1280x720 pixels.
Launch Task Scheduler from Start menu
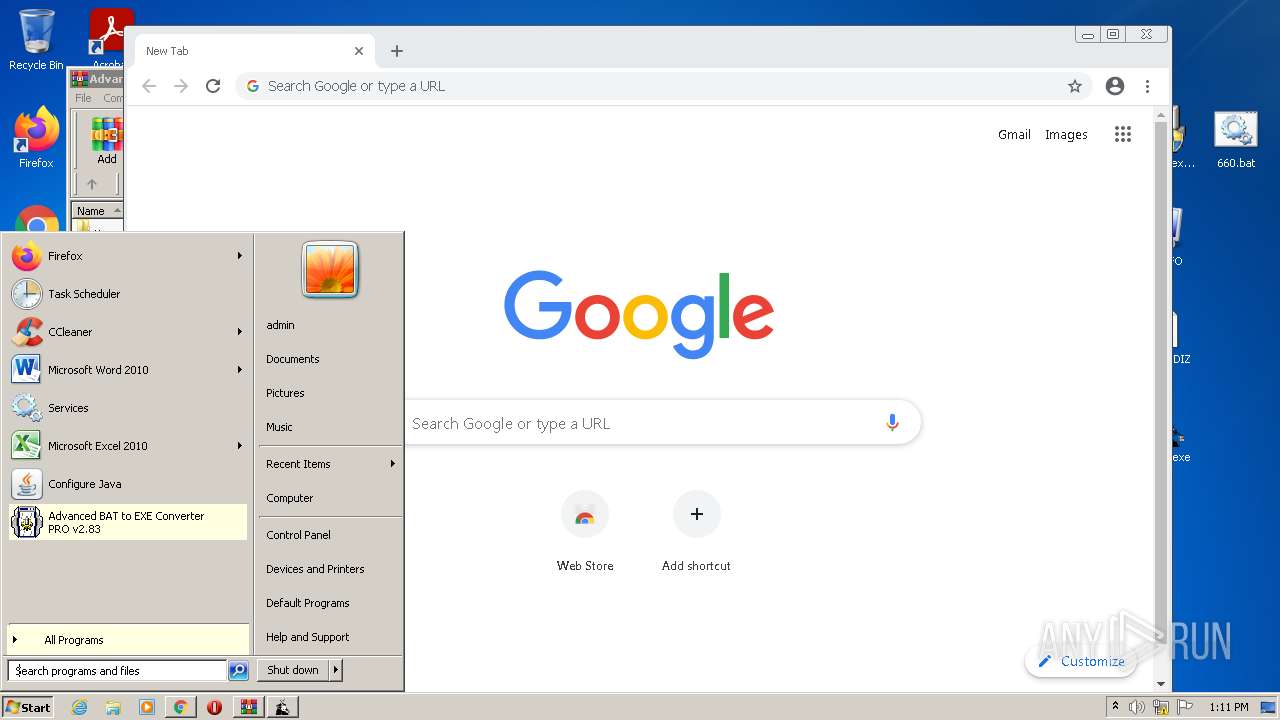click(x=127, y=294)
